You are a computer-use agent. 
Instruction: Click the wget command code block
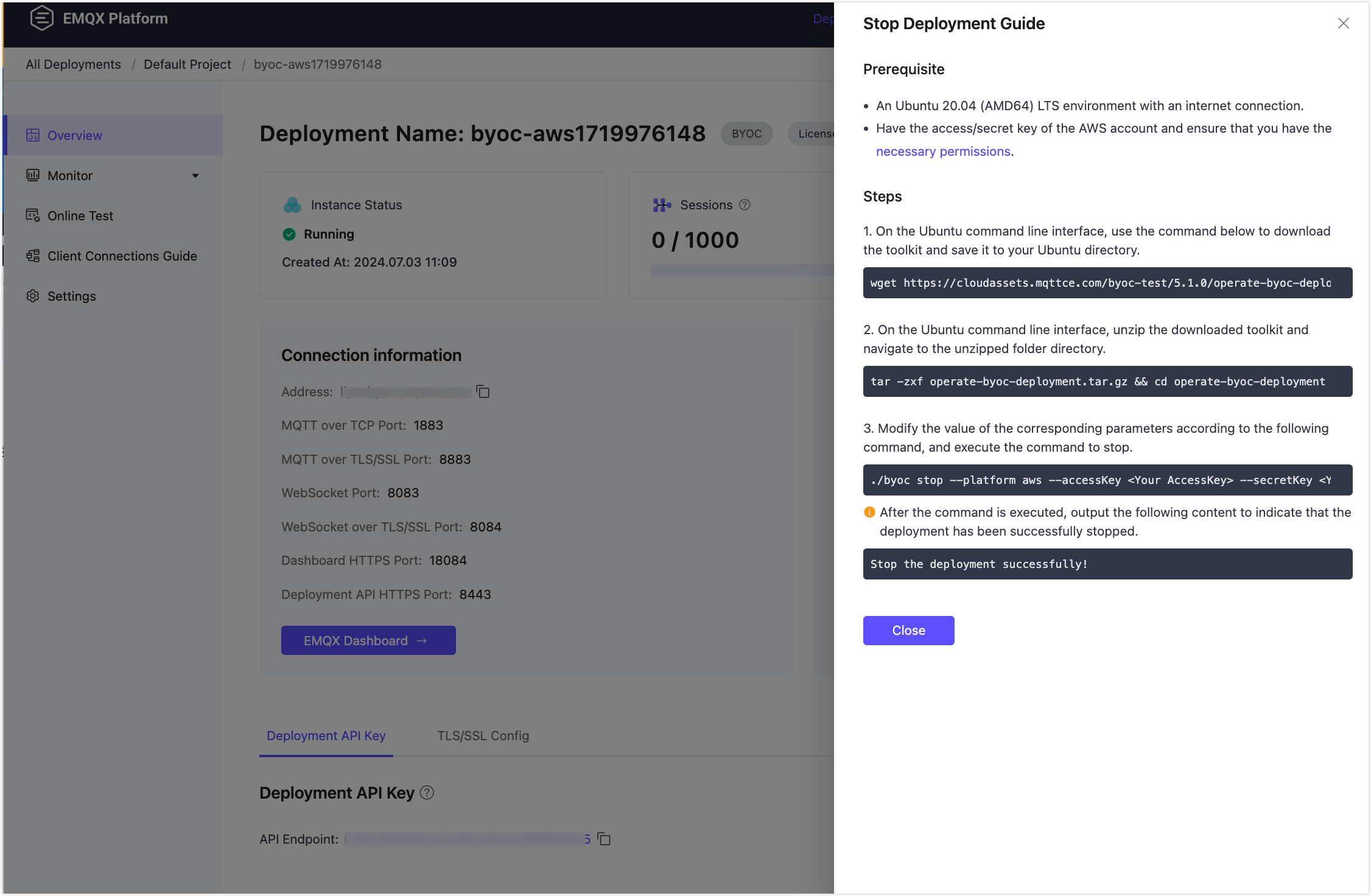click(1107, 283)
